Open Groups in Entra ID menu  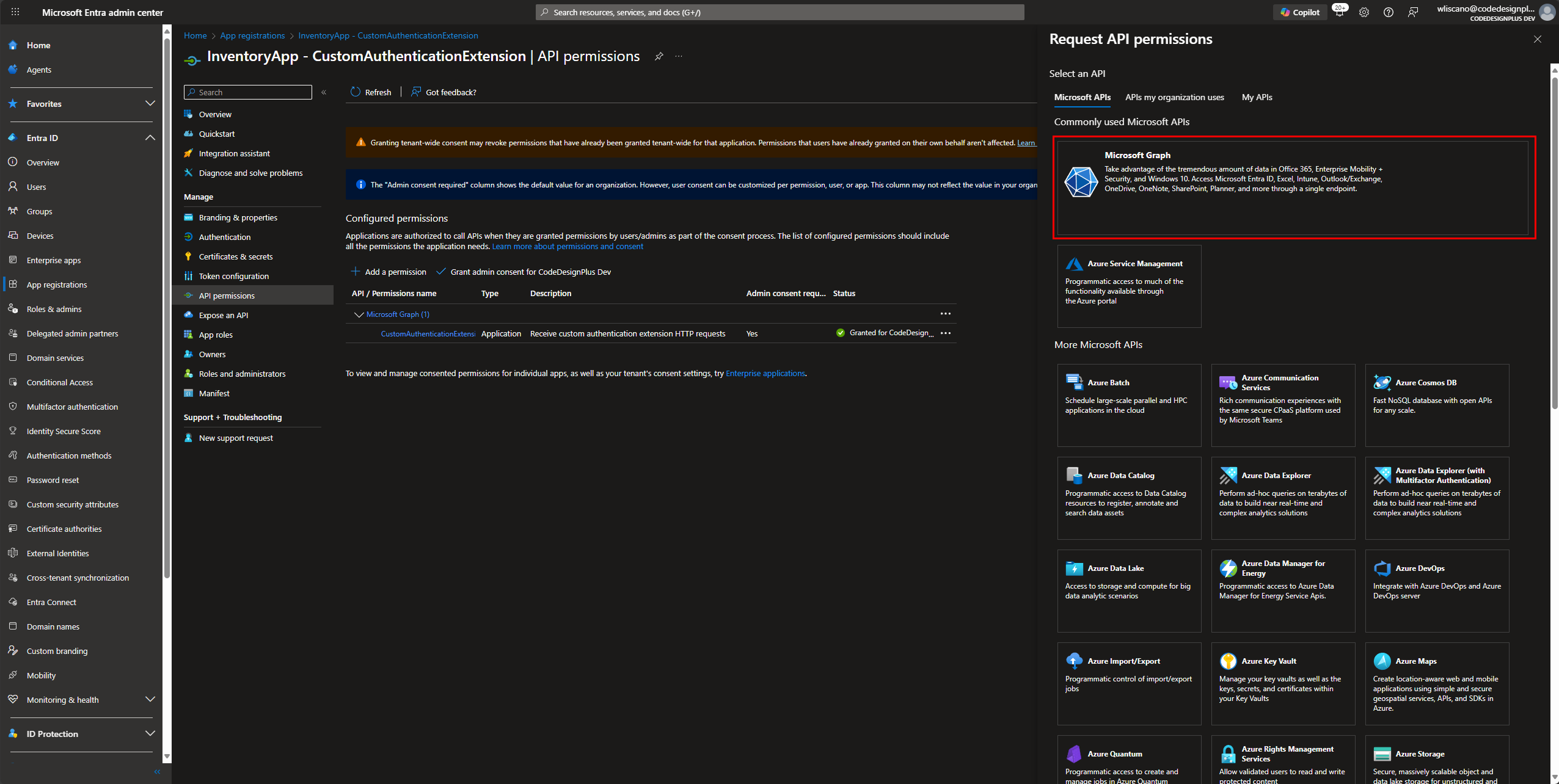(39, 211)
